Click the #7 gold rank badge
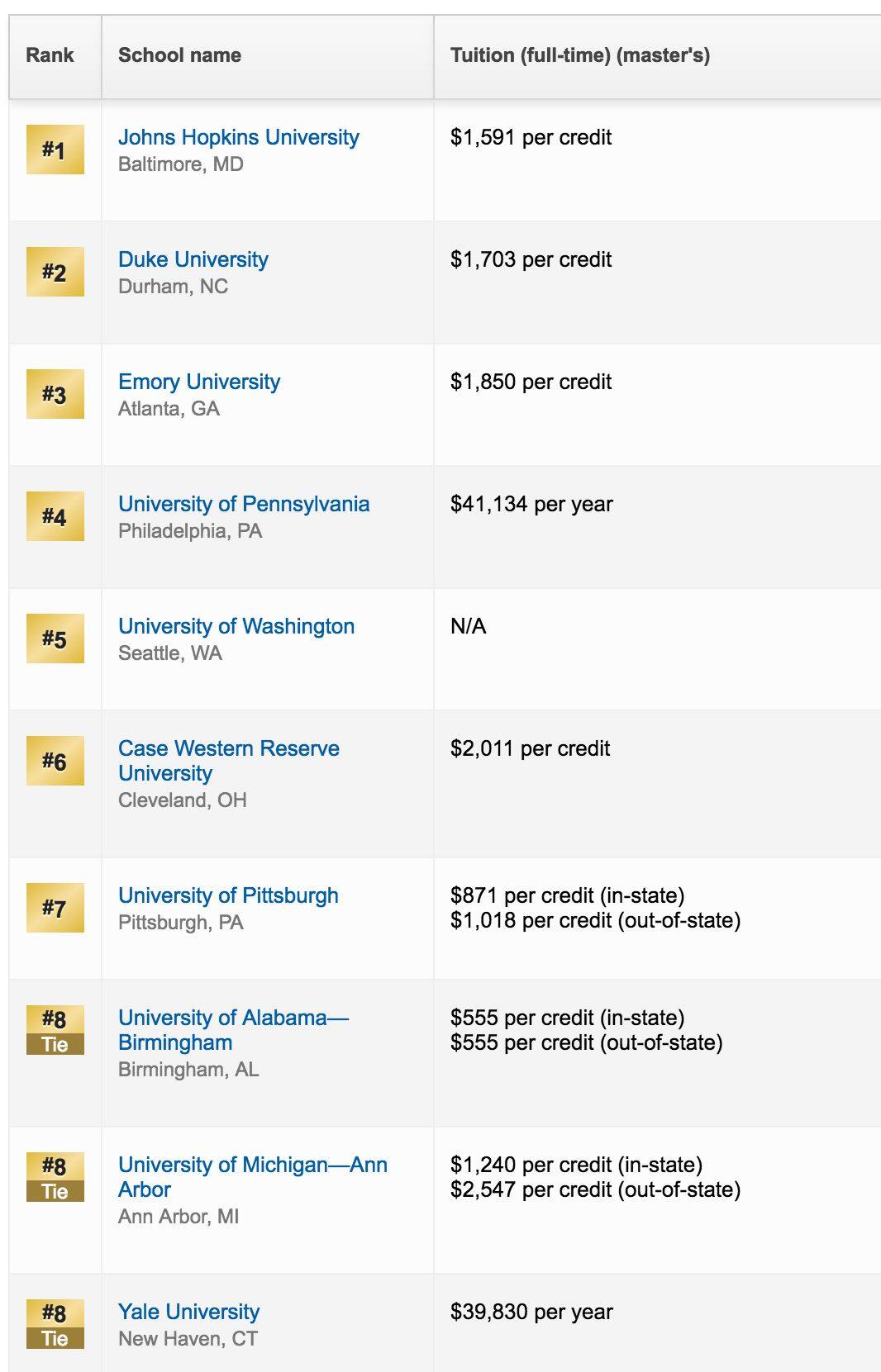The height and width of the screenshot is (1372, 881). 55,908
